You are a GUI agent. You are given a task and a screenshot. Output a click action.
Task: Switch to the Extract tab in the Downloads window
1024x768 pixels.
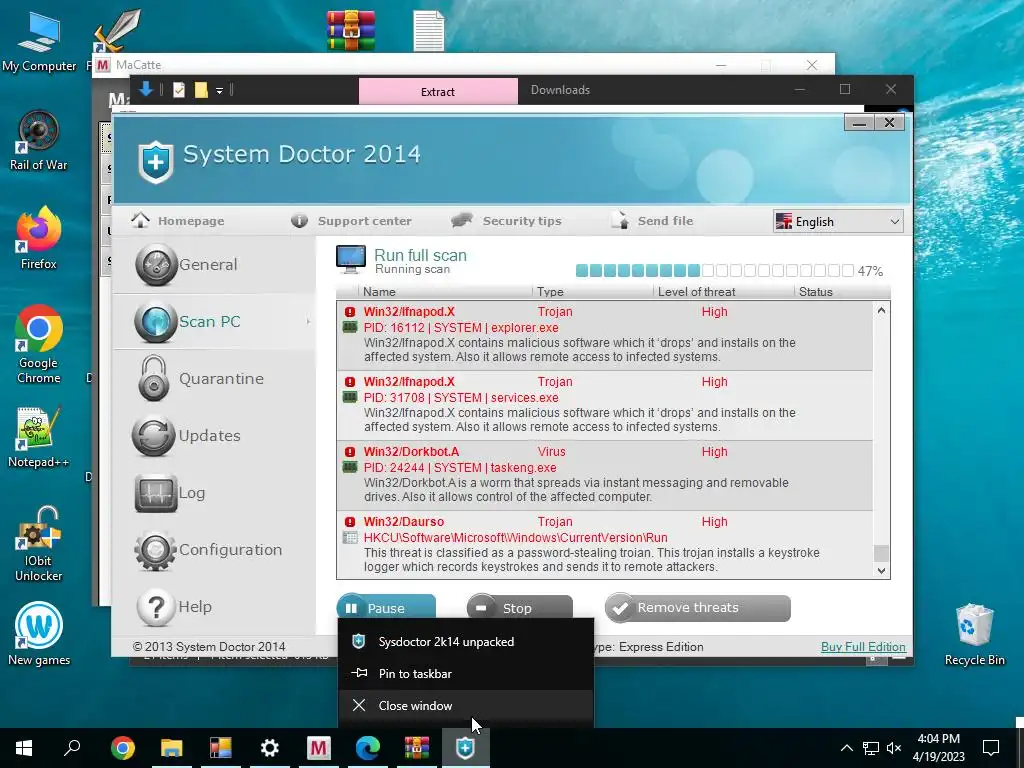[438, 92]
